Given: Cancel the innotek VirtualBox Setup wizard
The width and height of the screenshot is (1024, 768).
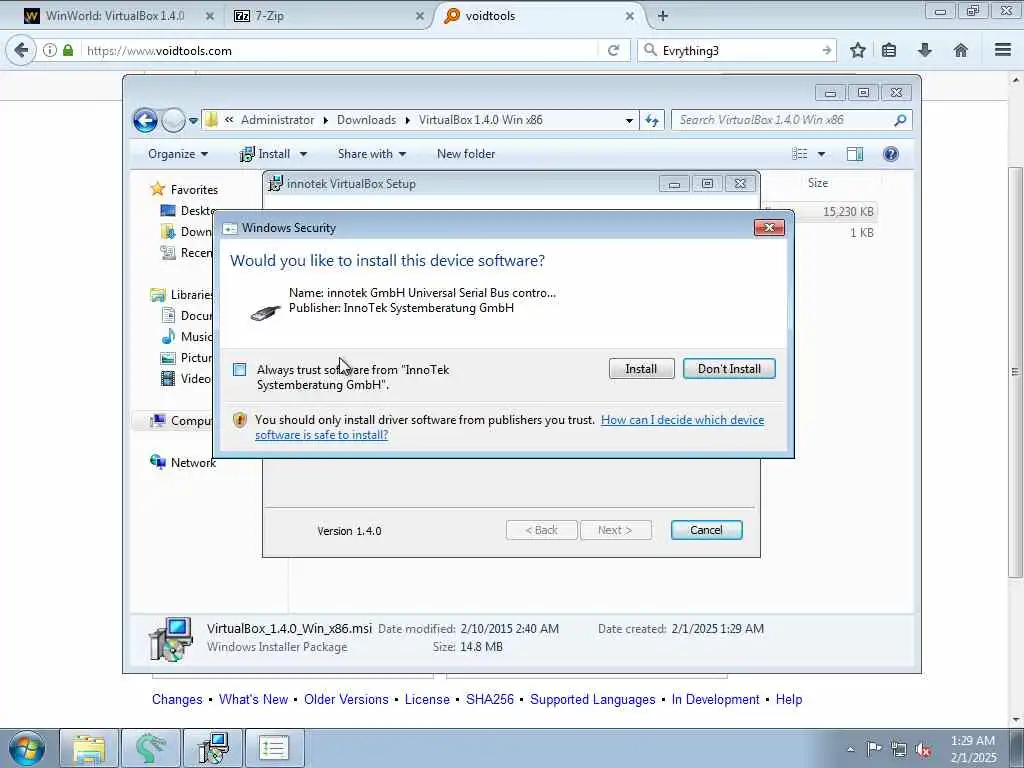Looking at the screenshot, I should pyautogui.click(x=706, y=530).
